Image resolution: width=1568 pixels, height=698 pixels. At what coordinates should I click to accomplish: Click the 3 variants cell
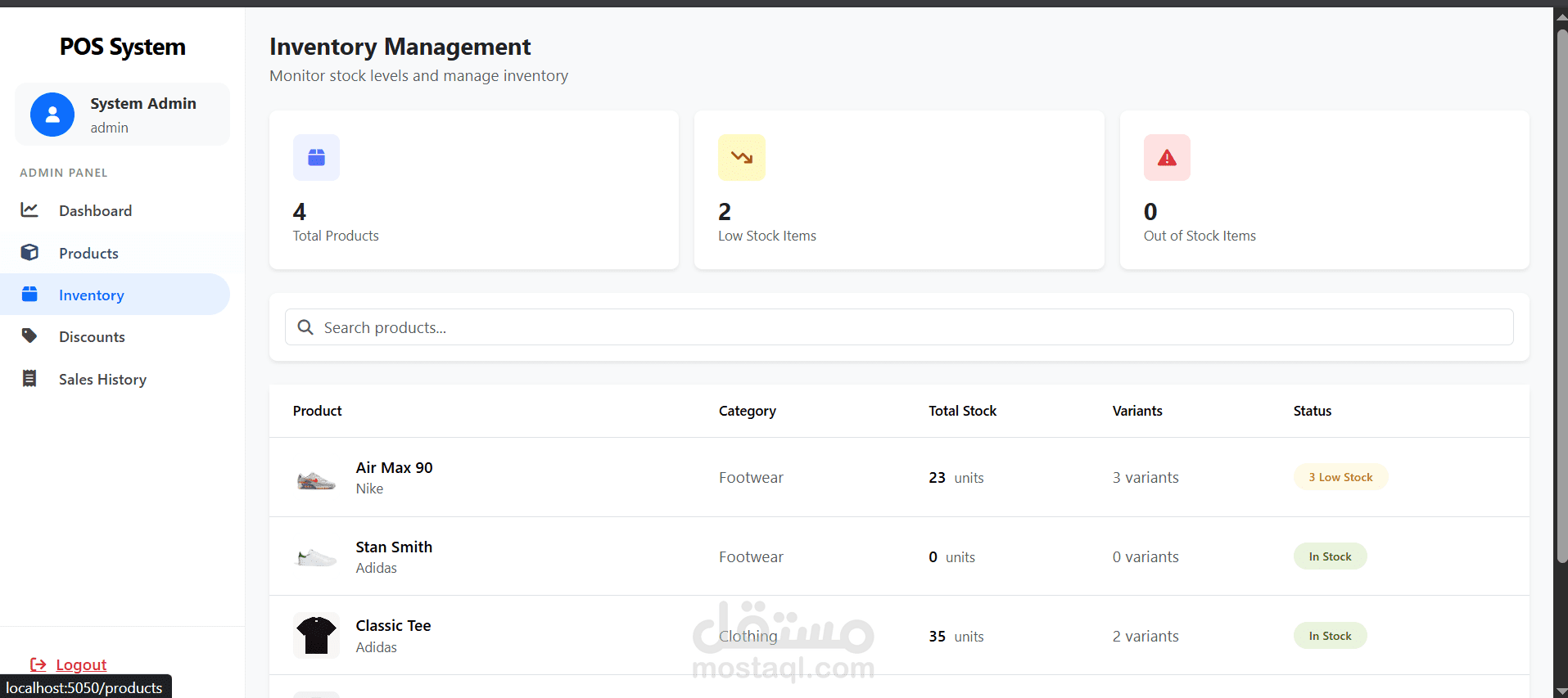coord(1145,478)
